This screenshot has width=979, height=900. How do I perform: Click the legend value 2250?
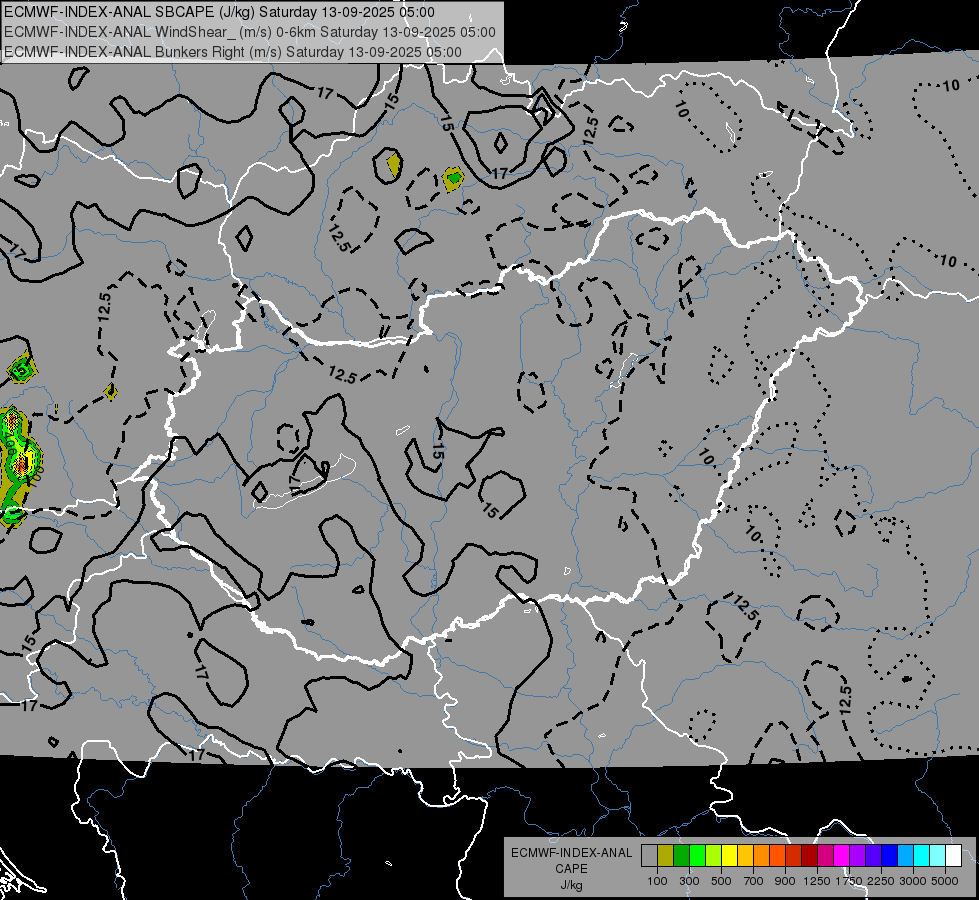tap(881, 881)
